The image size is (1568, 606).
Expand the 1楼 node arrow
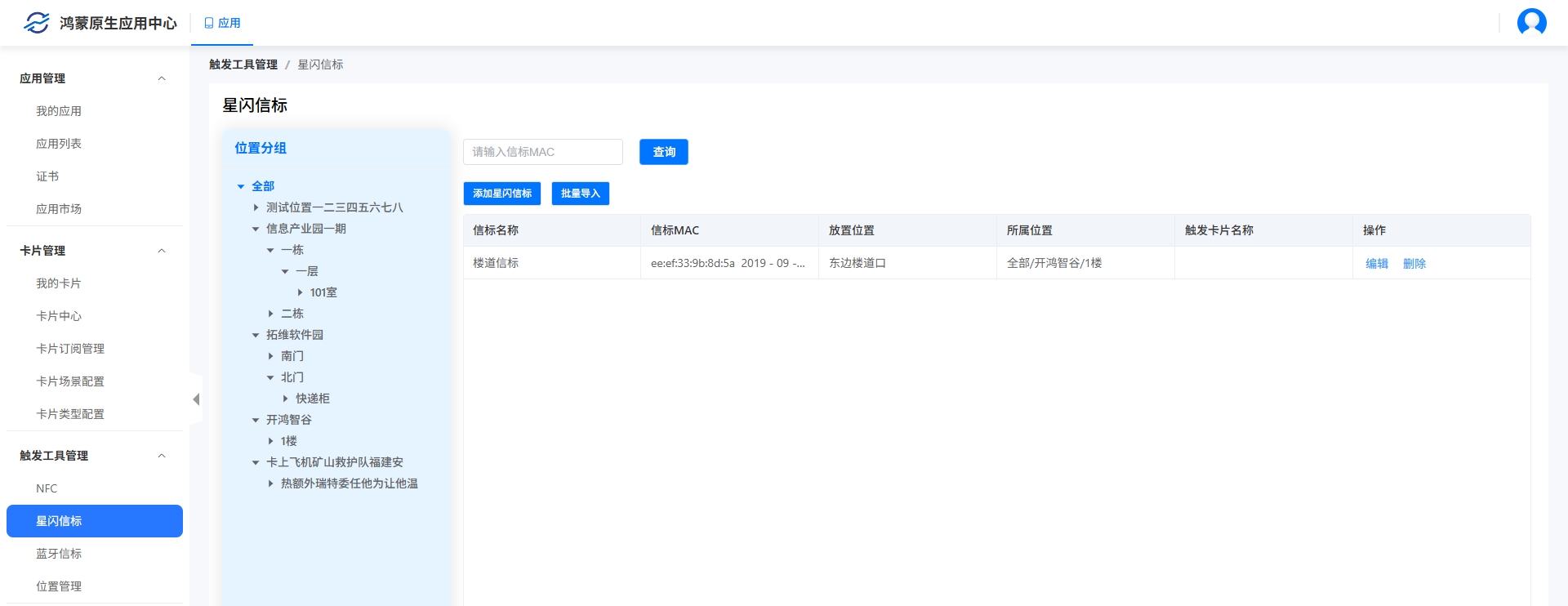[x=270, y=442]
